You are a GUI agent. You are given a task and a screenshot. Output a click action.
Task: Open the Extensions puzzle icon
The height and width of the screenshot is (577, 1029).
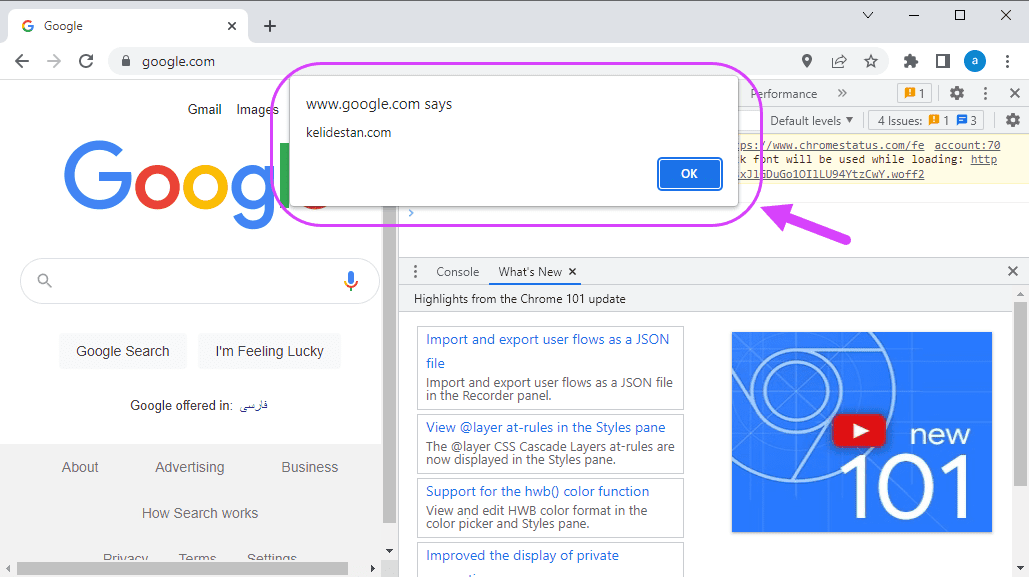point(911,61)
